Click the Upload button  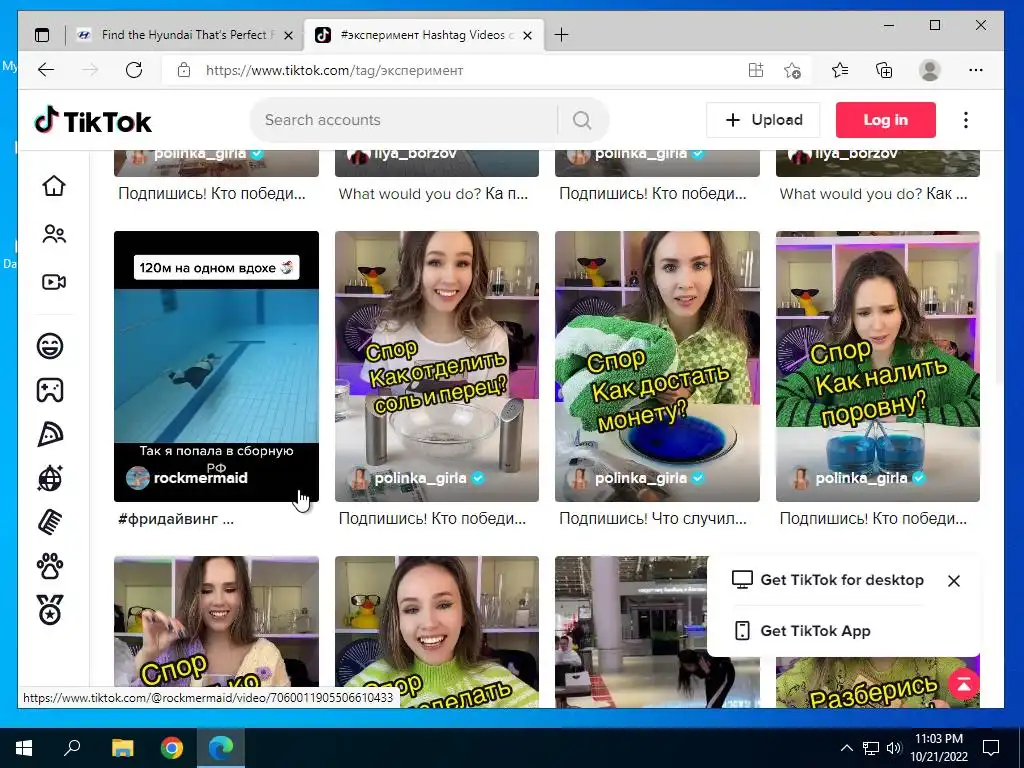(763, 120)
